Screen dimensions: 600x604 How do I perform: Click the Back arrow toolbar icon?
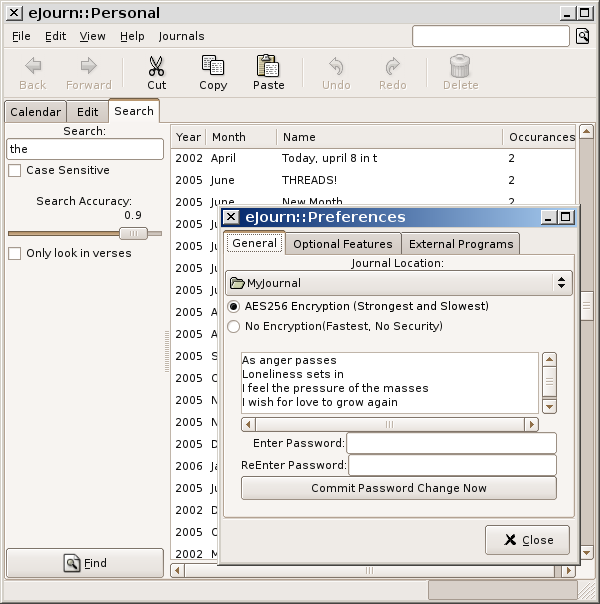pyautogui.click(x=33, y=65)
